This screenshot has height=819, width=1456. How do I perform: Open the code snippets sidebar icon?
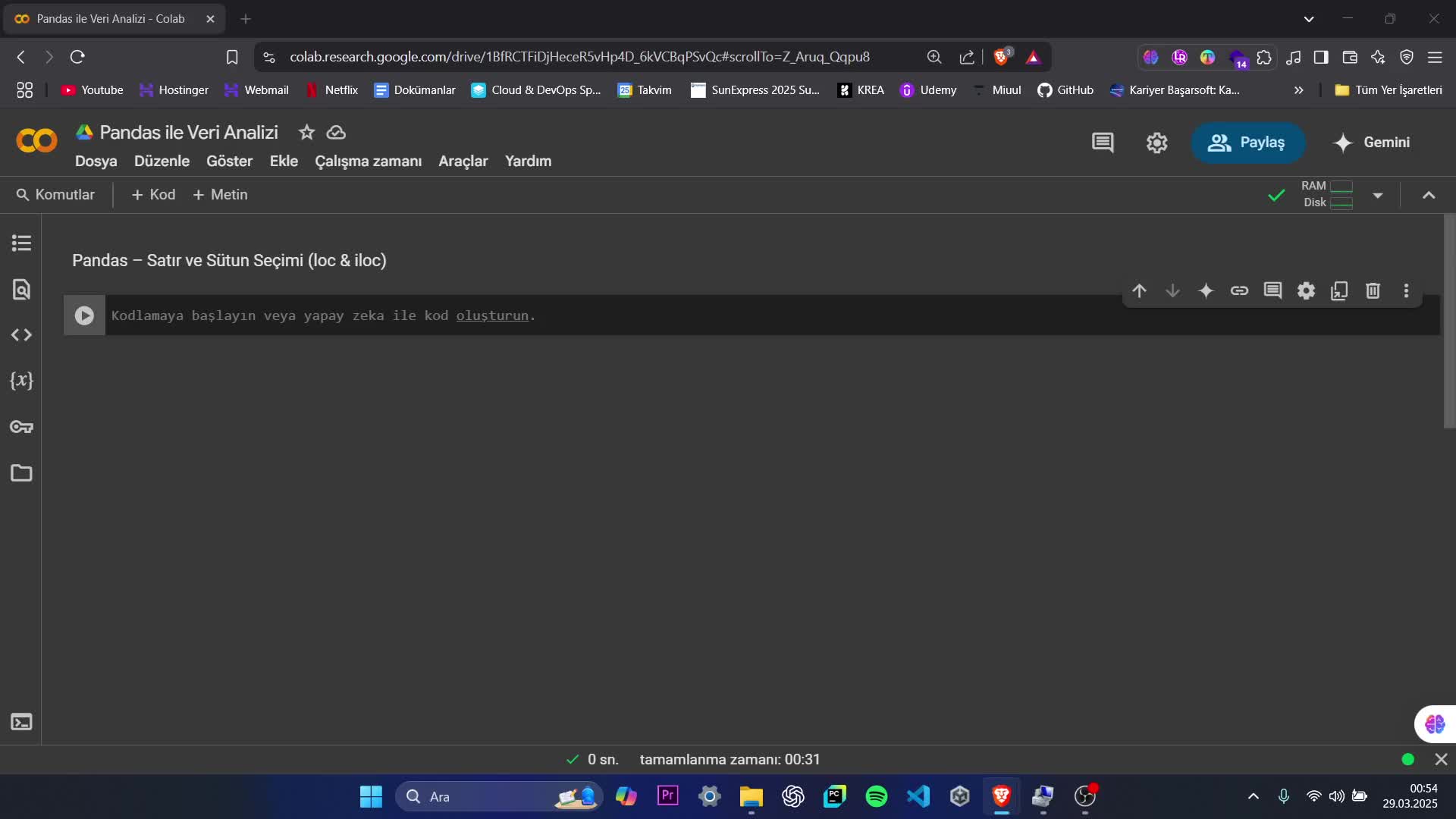(21, 335)
